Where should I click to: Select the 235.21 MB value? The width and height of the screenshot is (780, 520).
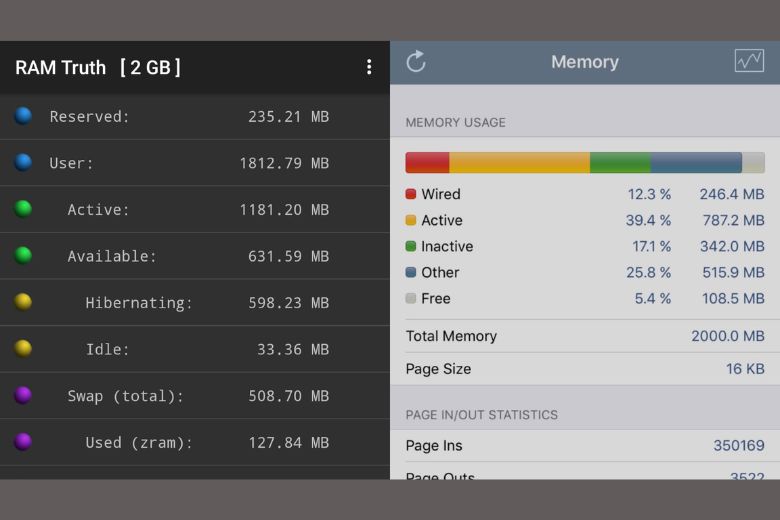[289, 116]
